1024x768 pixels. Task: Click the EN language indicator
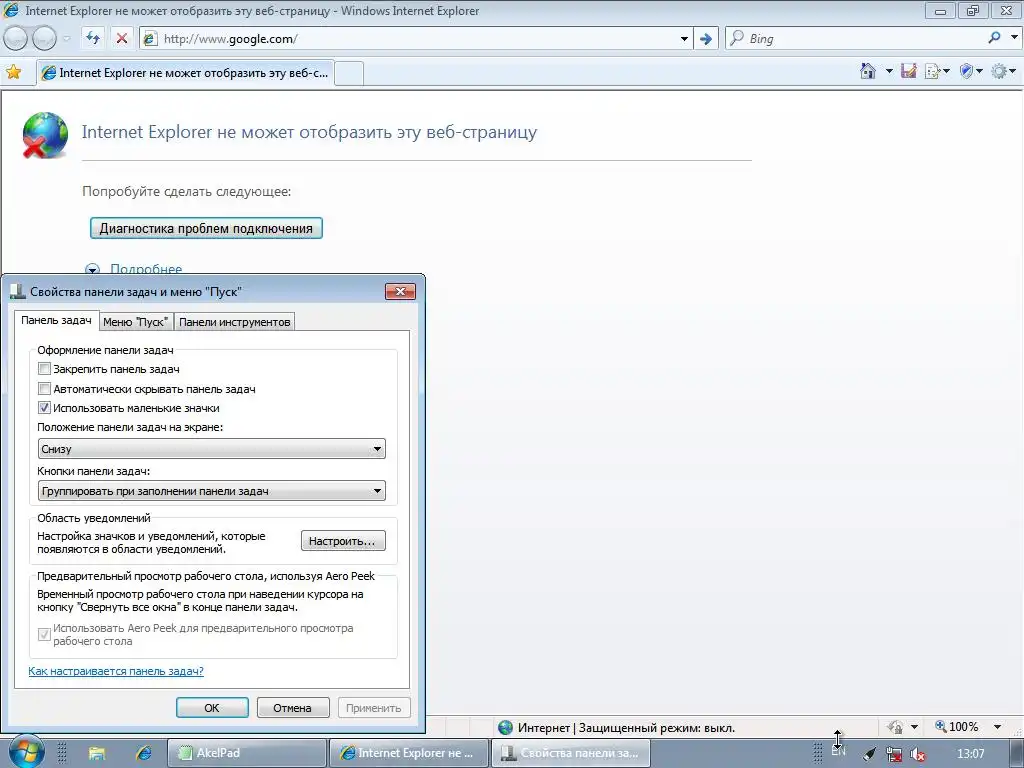839,751
